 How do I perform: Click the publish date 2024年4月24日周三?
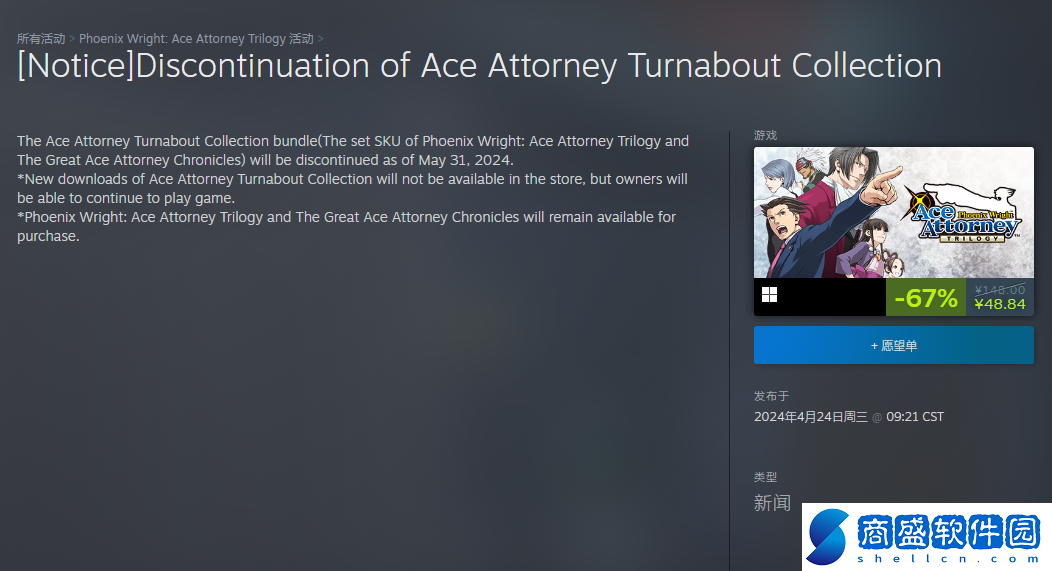[810, 417]
